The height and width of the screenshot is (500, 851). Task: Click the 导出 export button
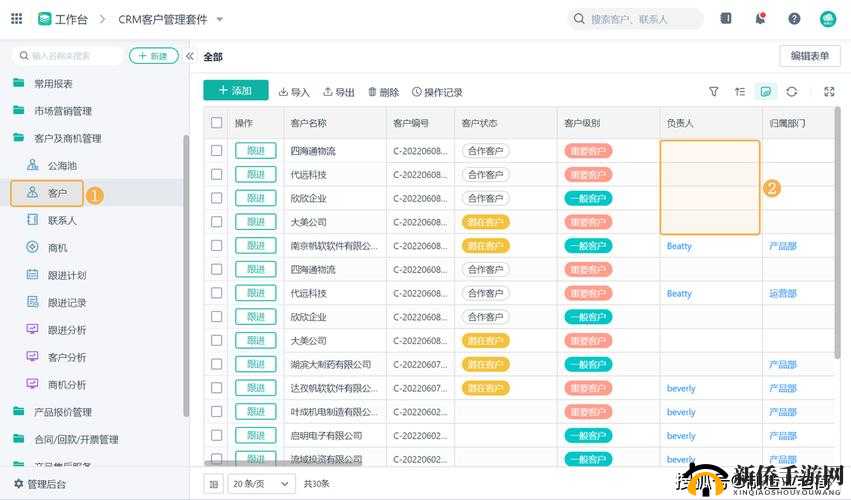point(339,92)
